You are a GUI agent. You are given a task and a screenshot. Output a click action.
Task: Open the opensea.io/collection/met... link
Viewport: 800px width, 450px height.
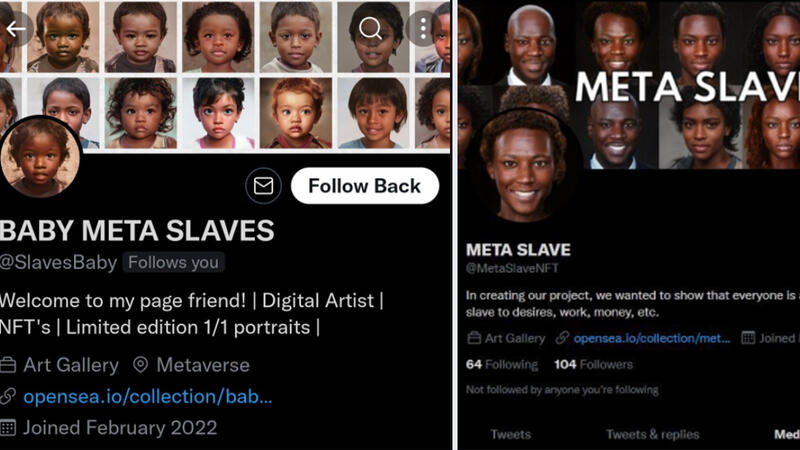pyautogui.click(x=652, y=338)
